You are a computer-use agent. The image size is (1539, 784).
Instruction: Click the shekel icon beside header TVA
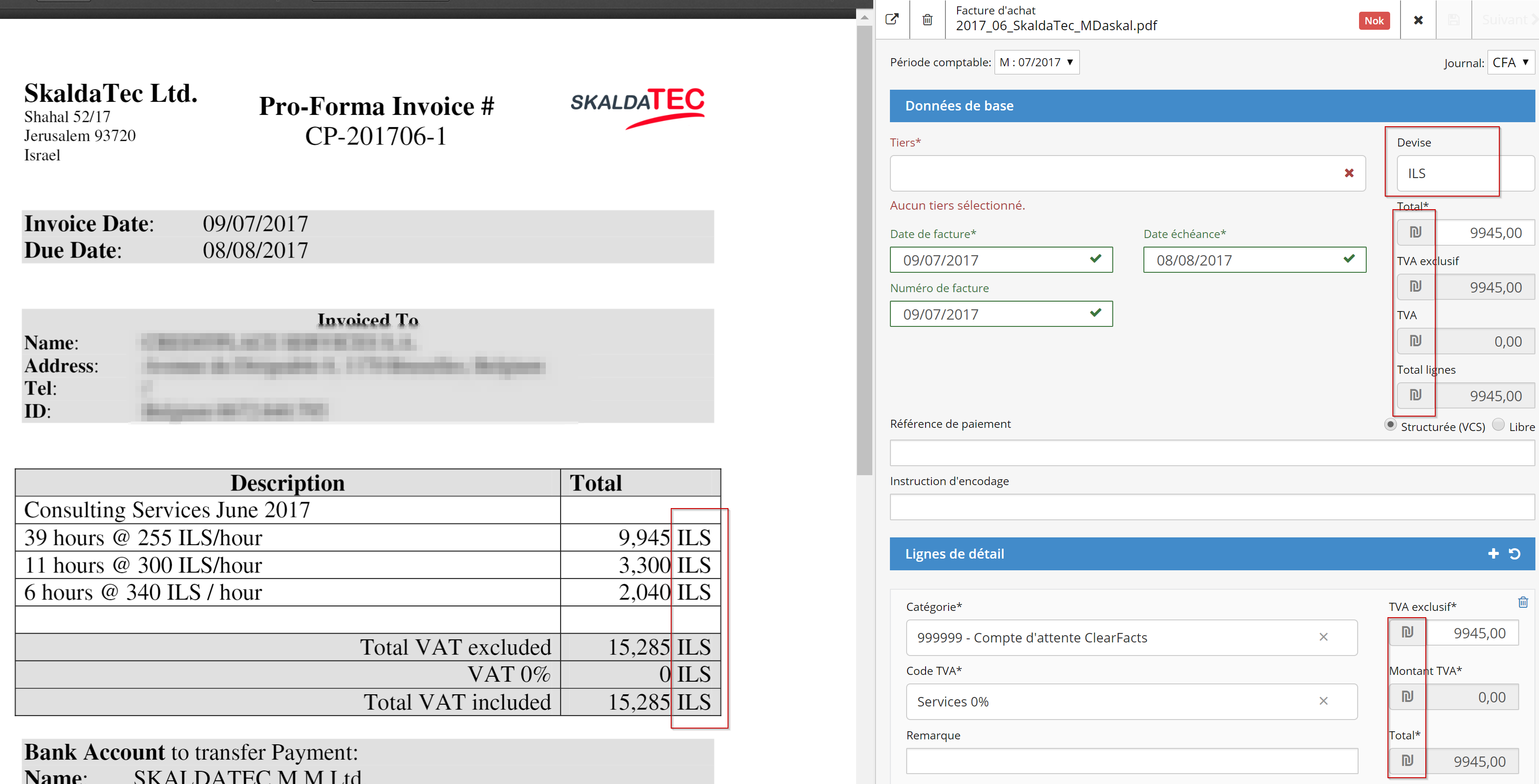(x=1415, y=341)
